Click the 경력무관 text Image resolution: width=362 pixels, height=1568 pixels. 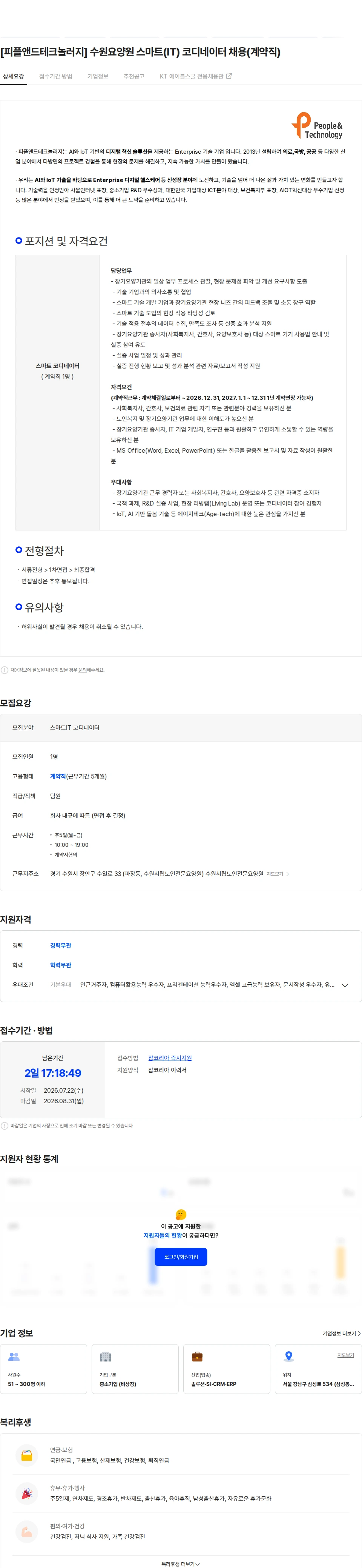(x=60, y=945)
